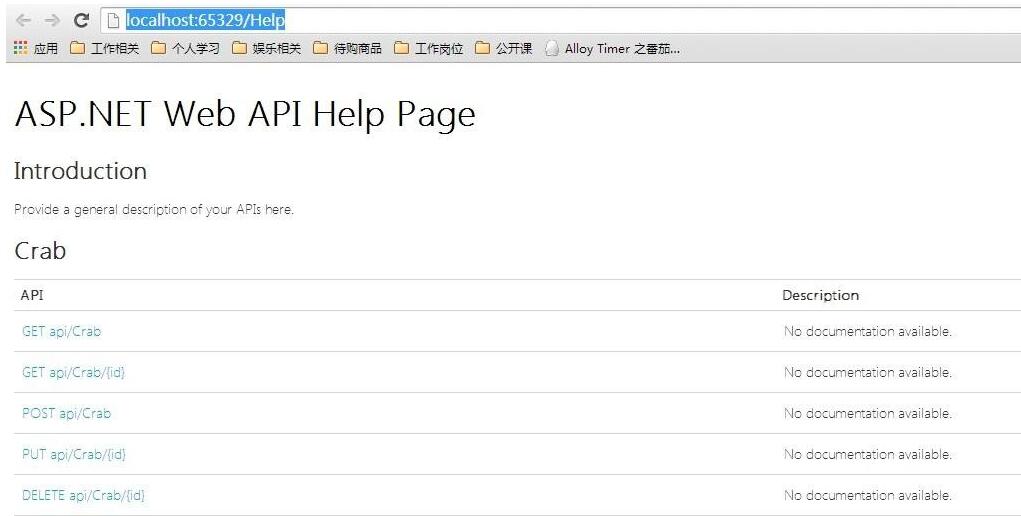
Task: Open the 公开课 bookmark folder
Action: click(x=504, y=49)
